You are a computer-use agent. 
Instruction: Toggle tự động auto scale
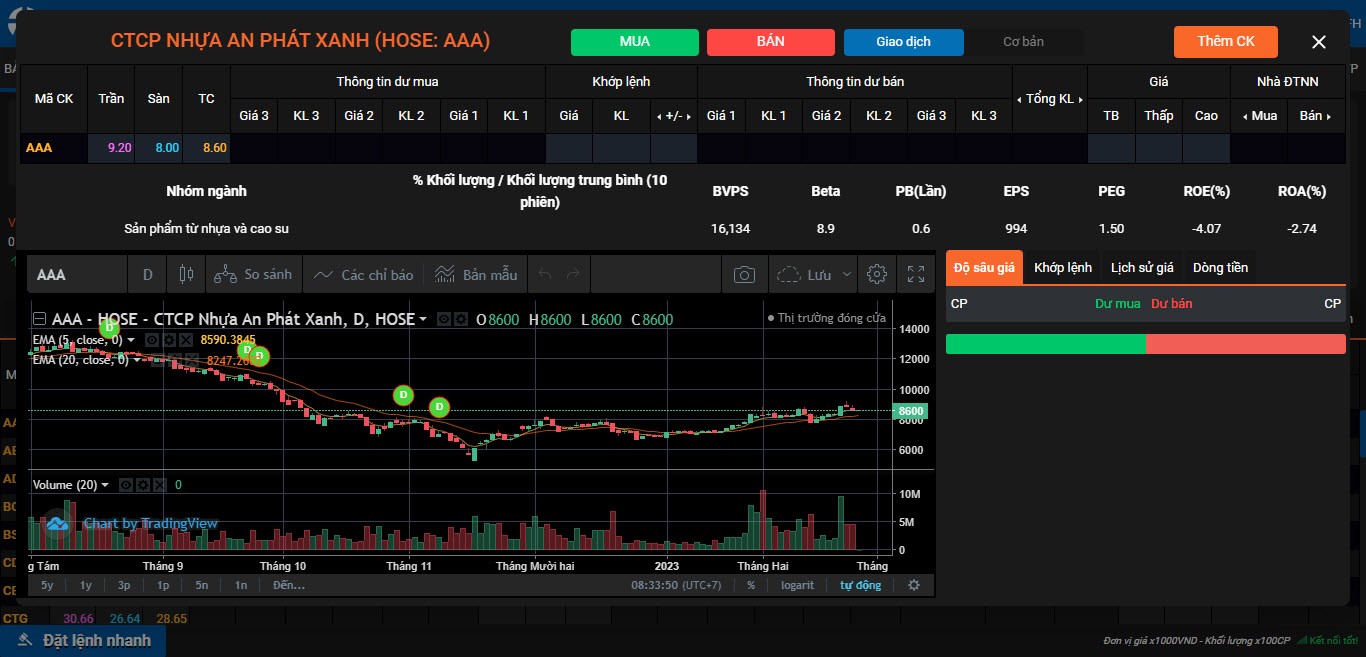coord(860,585)
